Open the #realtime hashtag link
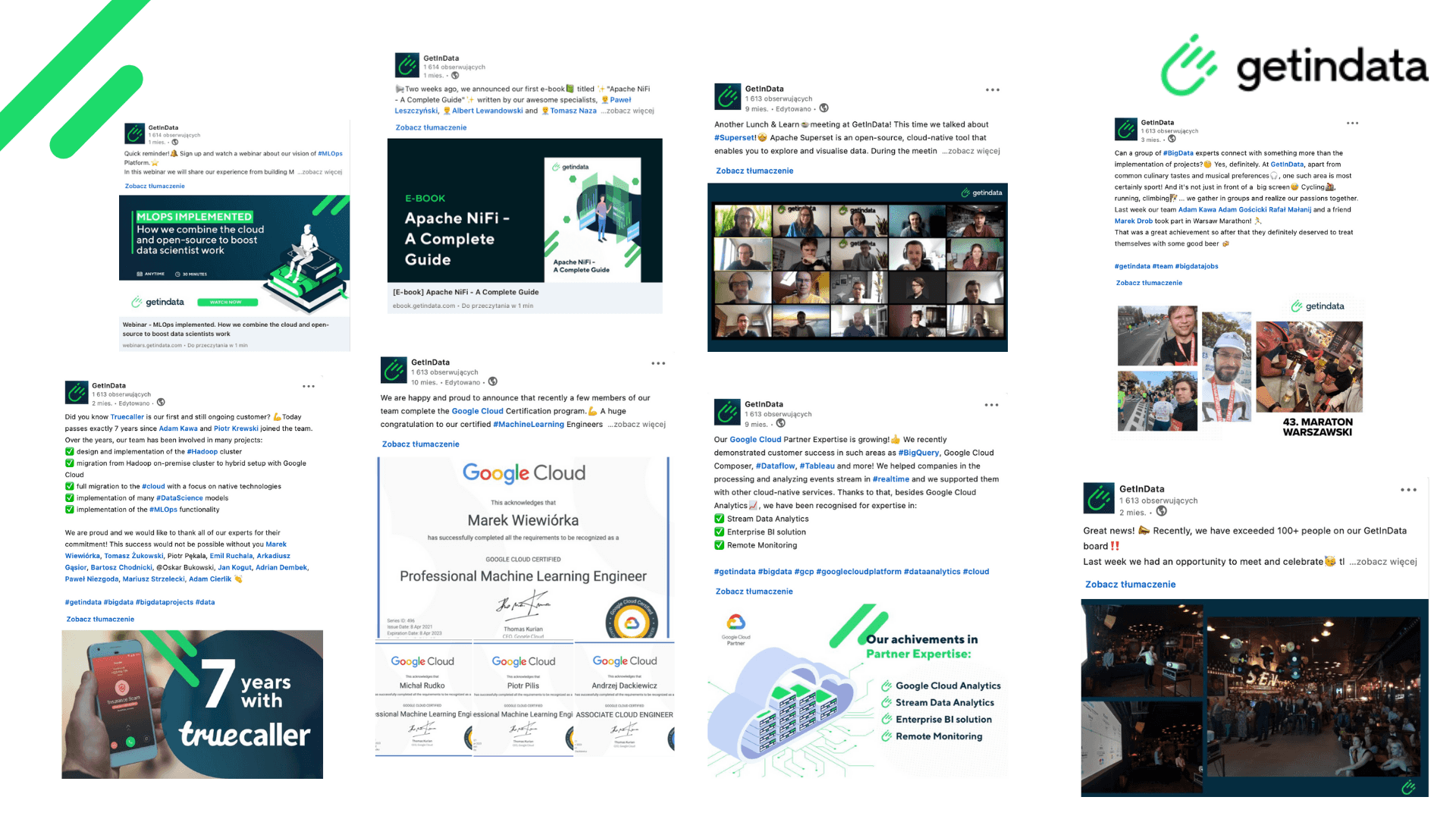This screenshot has width=1456, height=819. [x=890, y=479]
